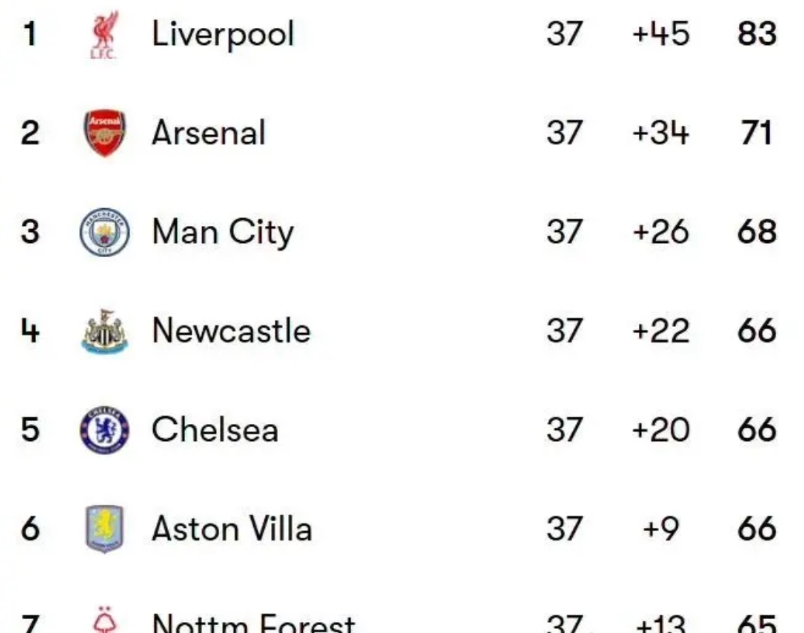Click the Man City club crest
This screenshot has height=633, width=804.
pos(105,232)
